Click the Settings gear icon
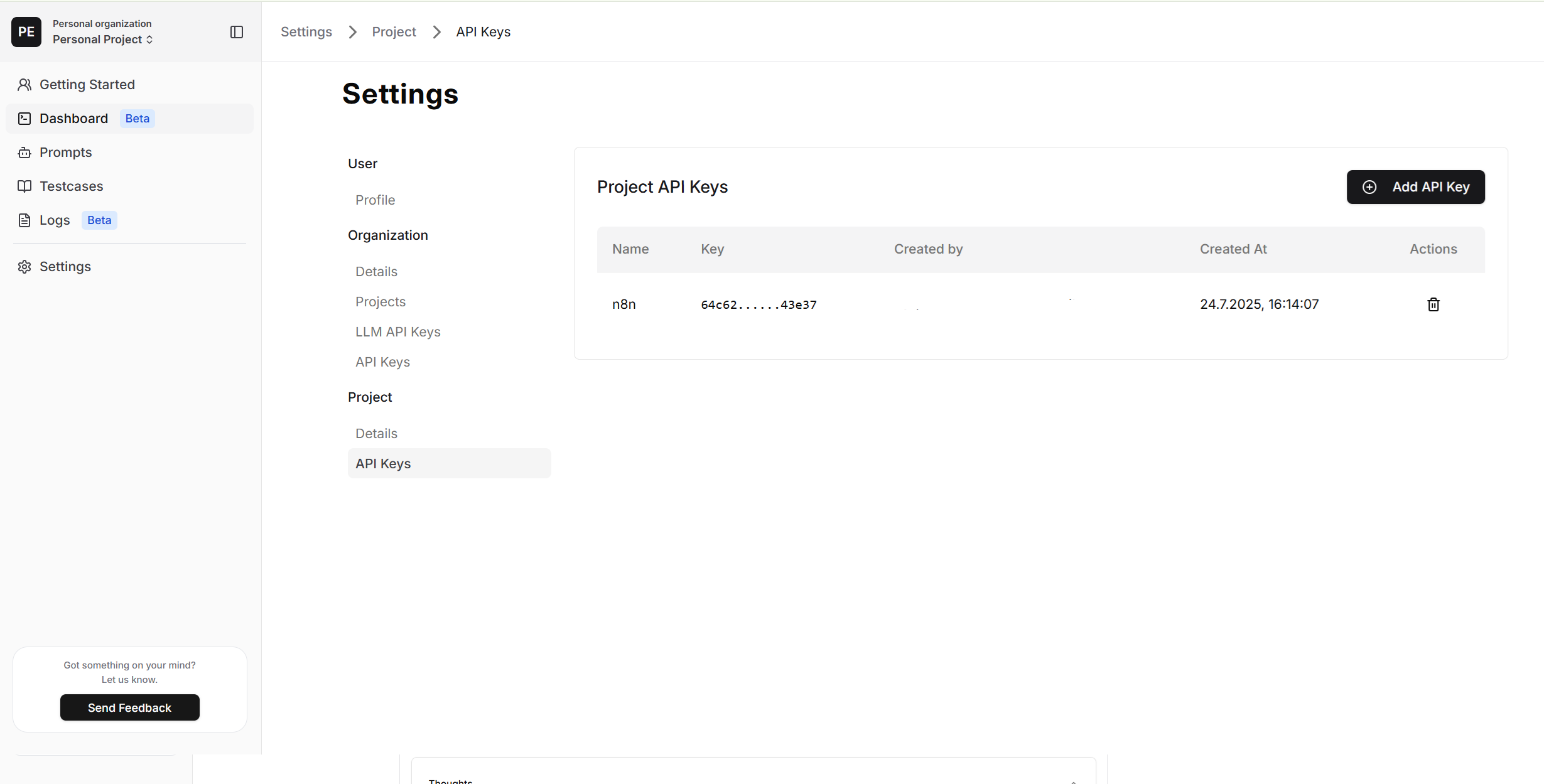Screen dimensions: 1544x784 24,267
